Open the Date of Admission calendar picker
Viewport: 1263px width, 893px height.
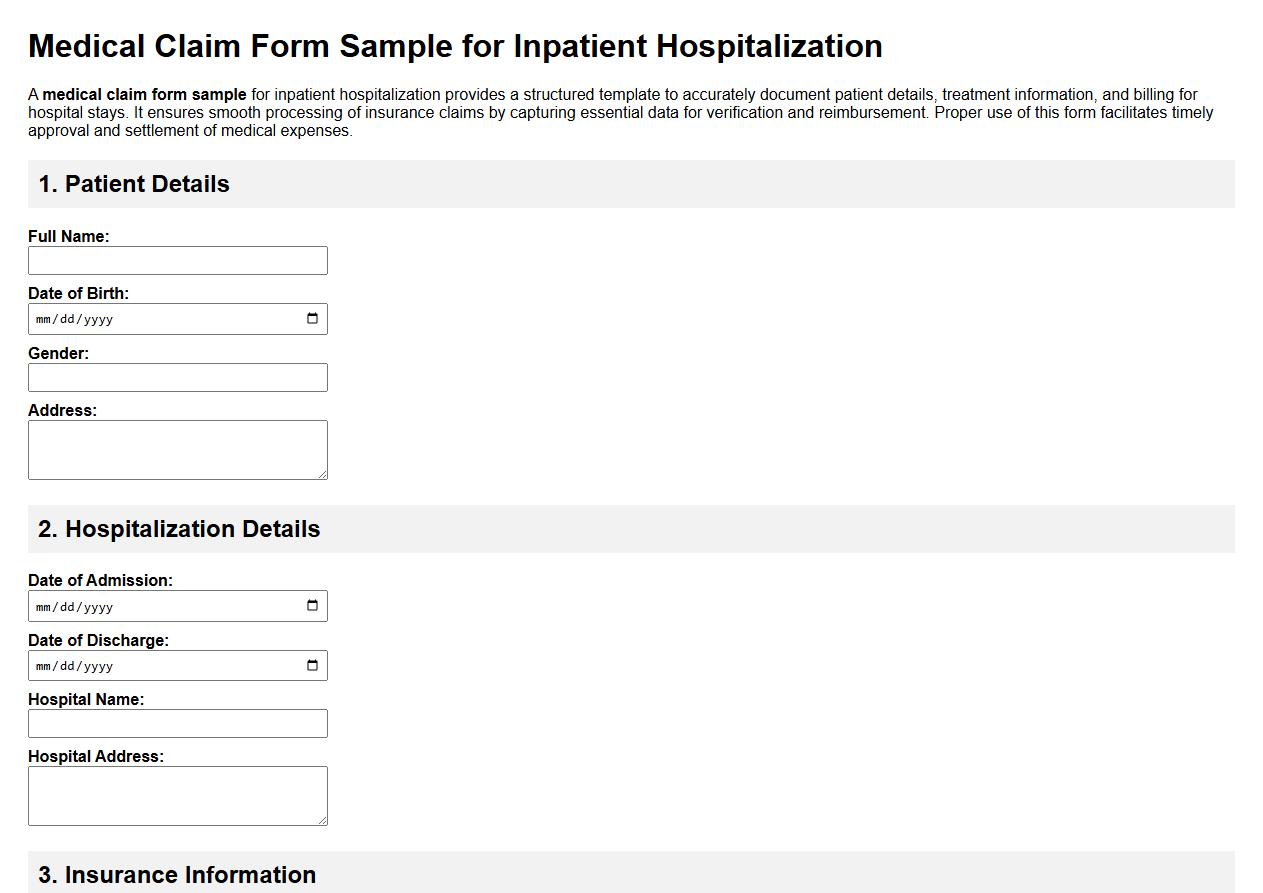(x=315, y=605)
